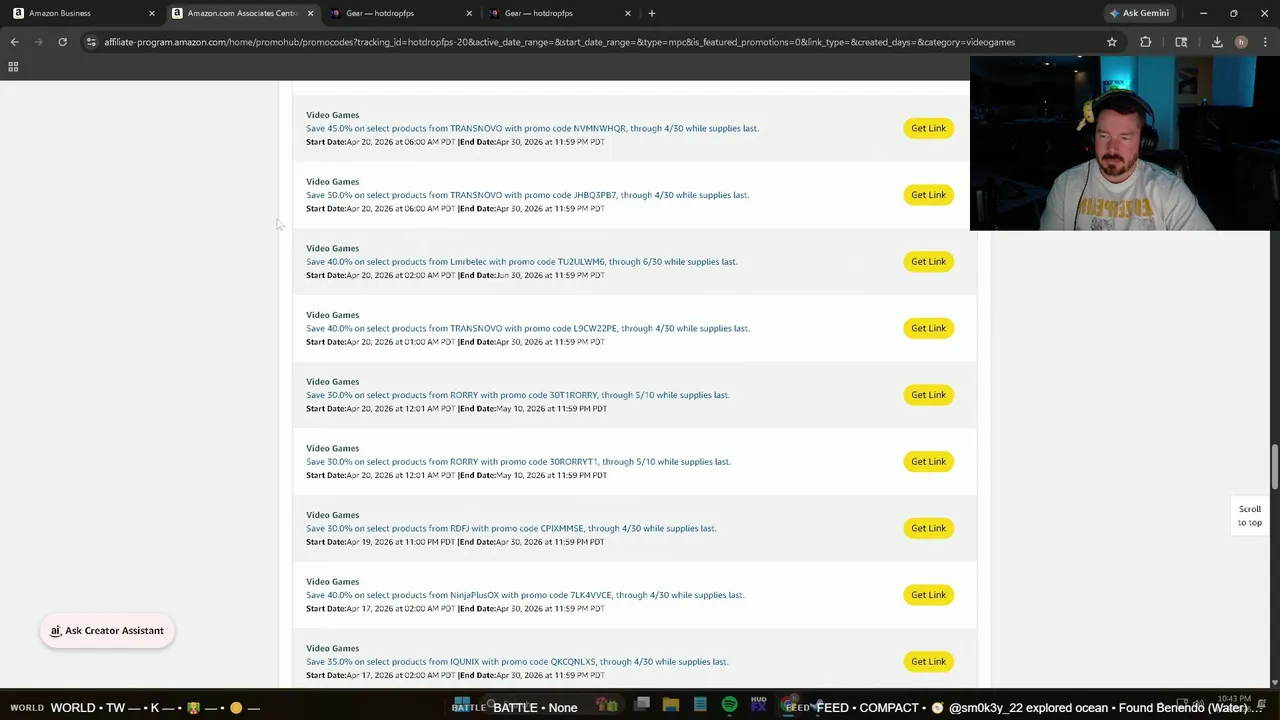1280x720 pixels.
Task: Open the 45.0% TRANSNOVO NVMNWHQR promo link
Action: (x=532, y=128)
